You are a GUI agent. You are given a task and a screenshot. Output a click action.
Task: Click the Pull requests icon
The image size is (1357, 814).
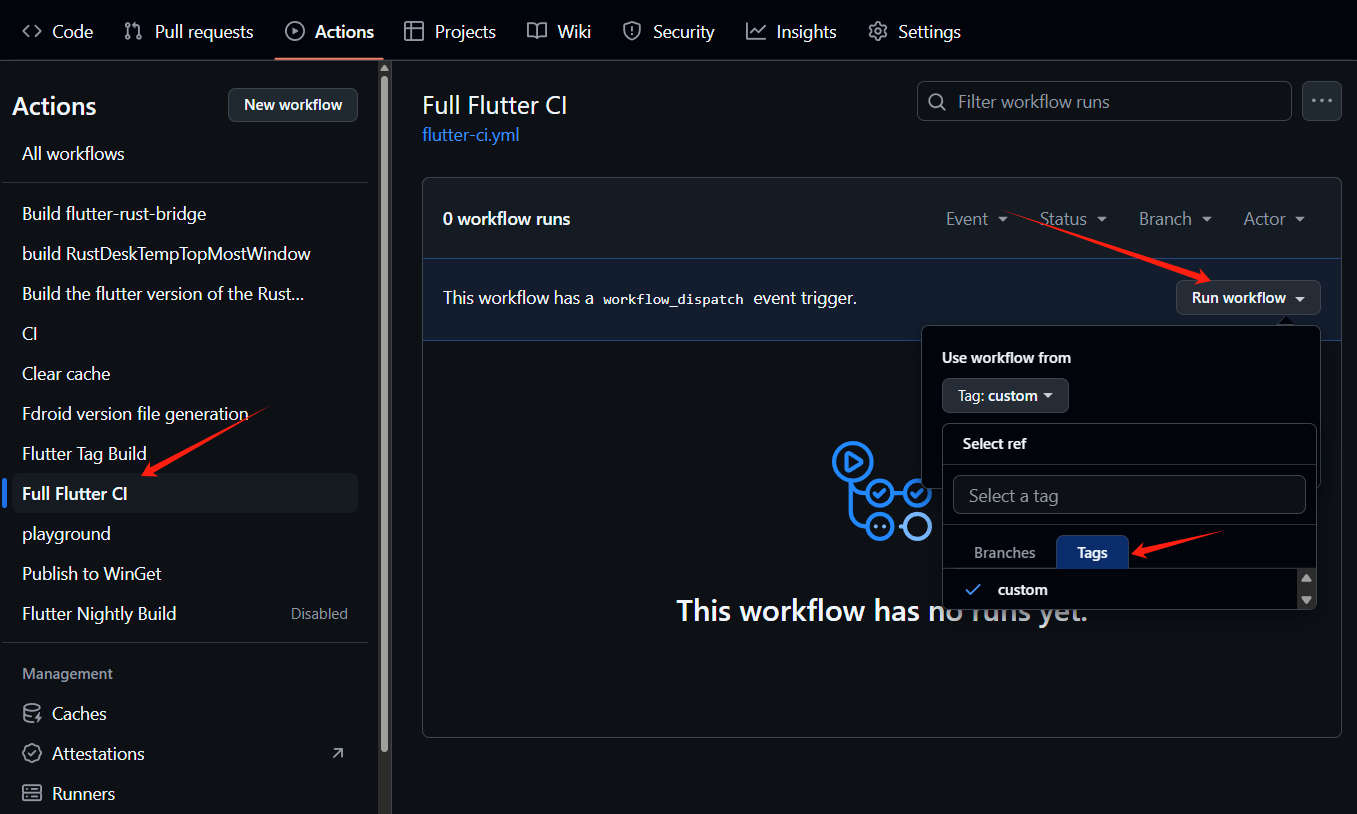click(x=133, y=32)
